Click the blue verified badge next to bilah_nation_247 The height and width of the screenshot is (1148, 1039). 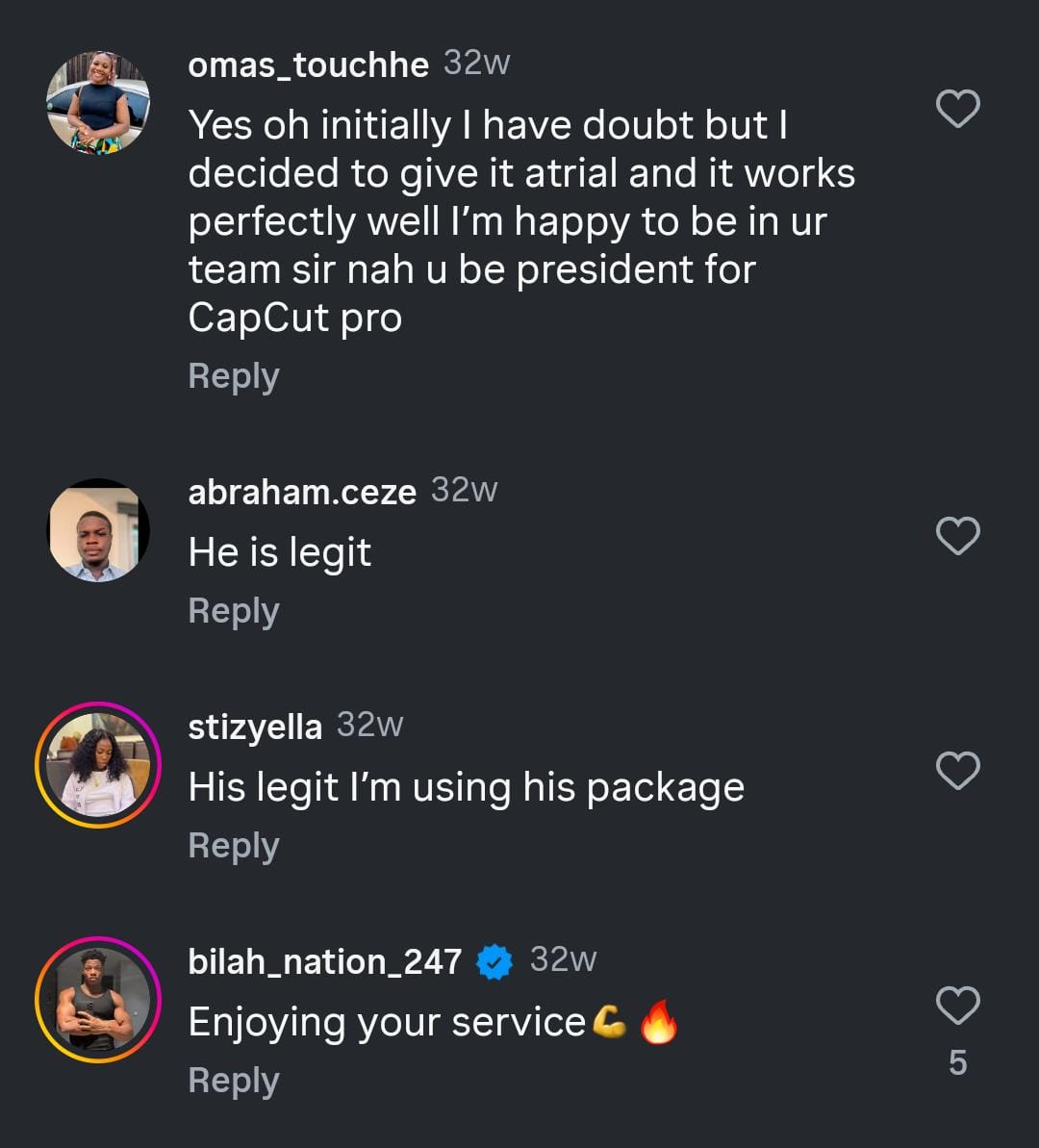point(494,958)
